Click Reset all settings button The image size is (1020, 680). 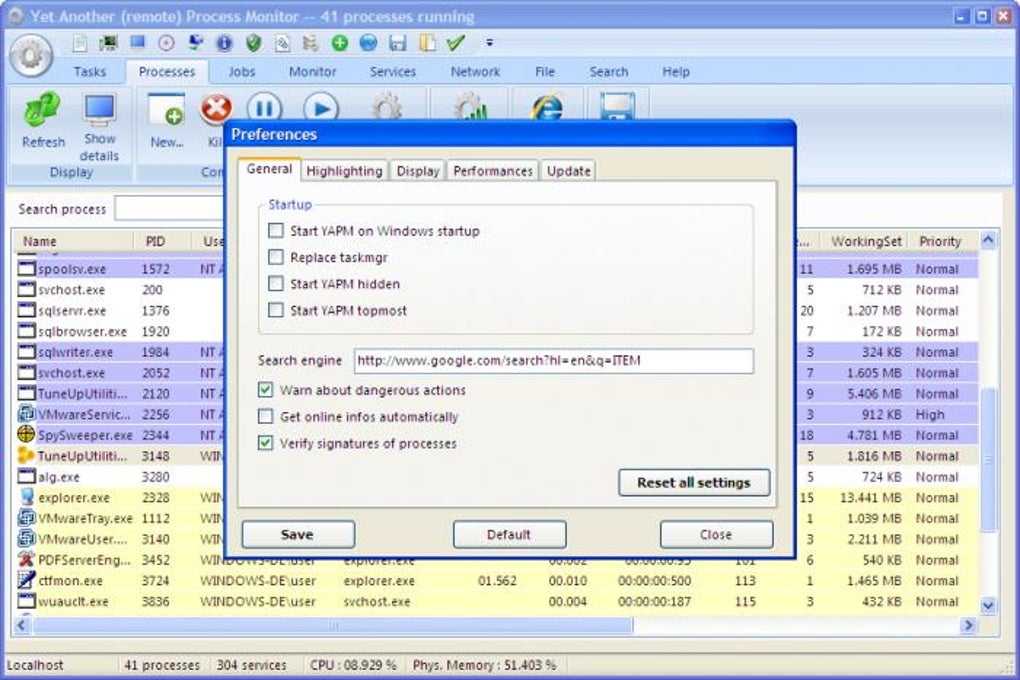[694, 483]
